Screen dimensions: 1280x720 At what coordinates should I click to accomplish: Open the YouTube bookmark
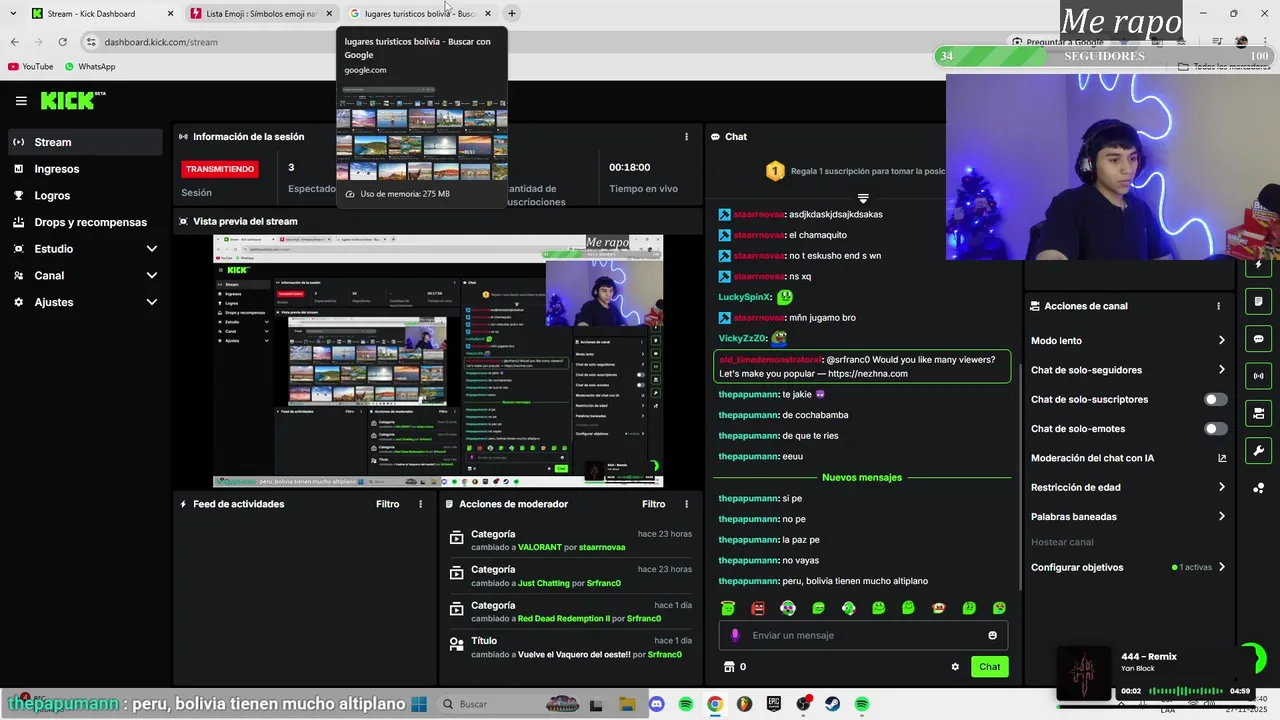[x=30, y=67]
